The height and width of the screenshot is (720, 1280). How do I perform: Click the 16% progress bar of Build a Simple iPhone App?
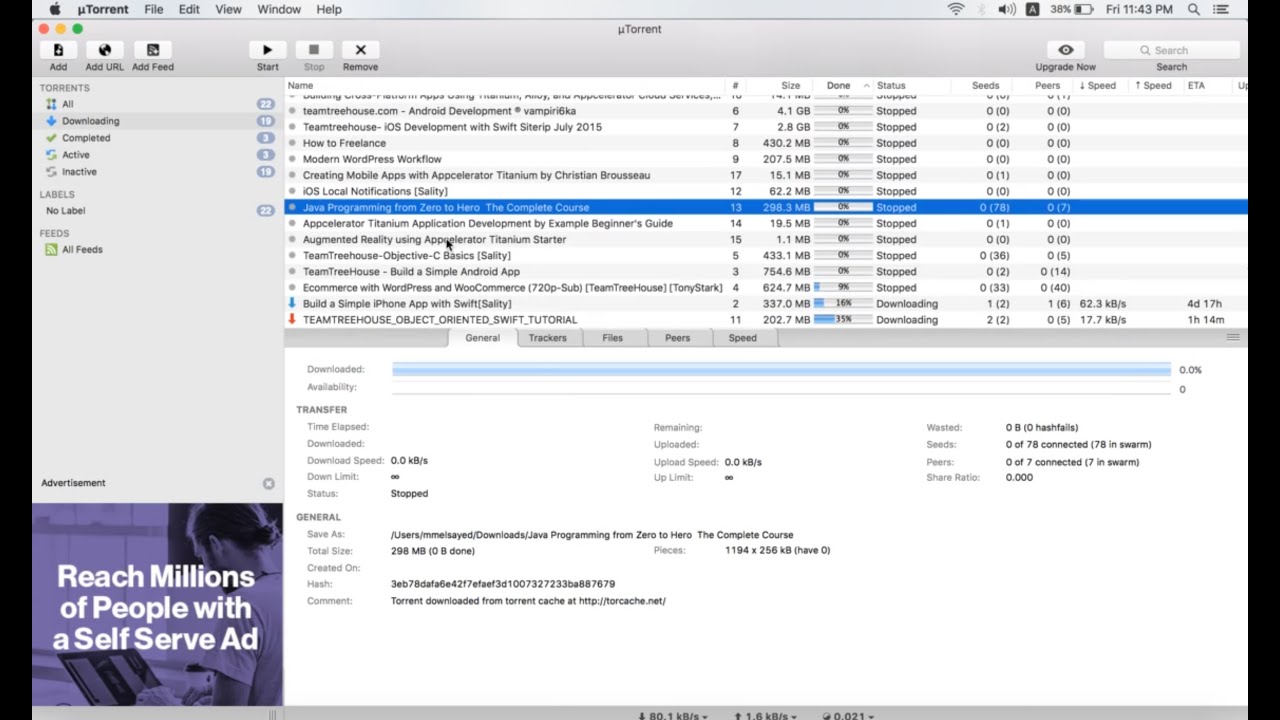(x=843, y=303)
